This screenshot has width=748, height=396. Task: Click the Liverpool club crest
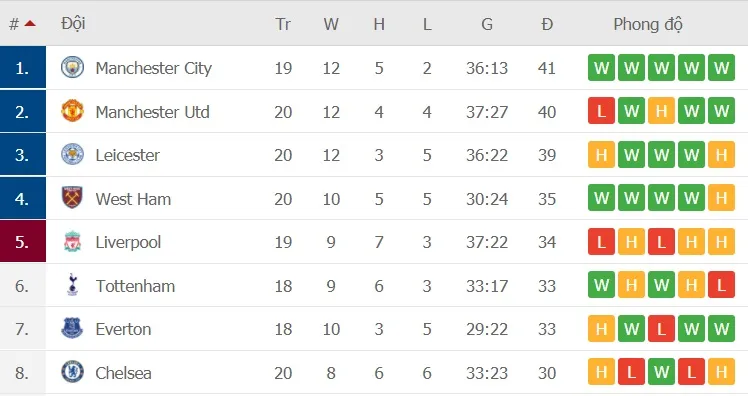[73, 242]
